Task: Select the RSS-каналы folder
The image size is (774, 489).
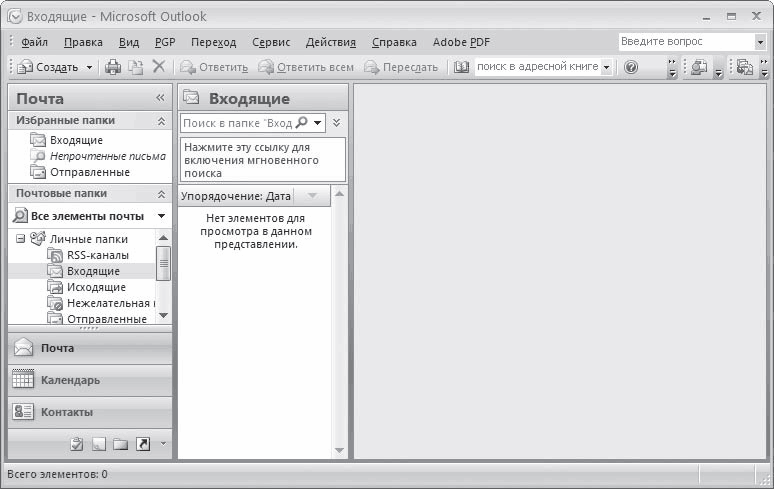Action: (x=97, y=255)
